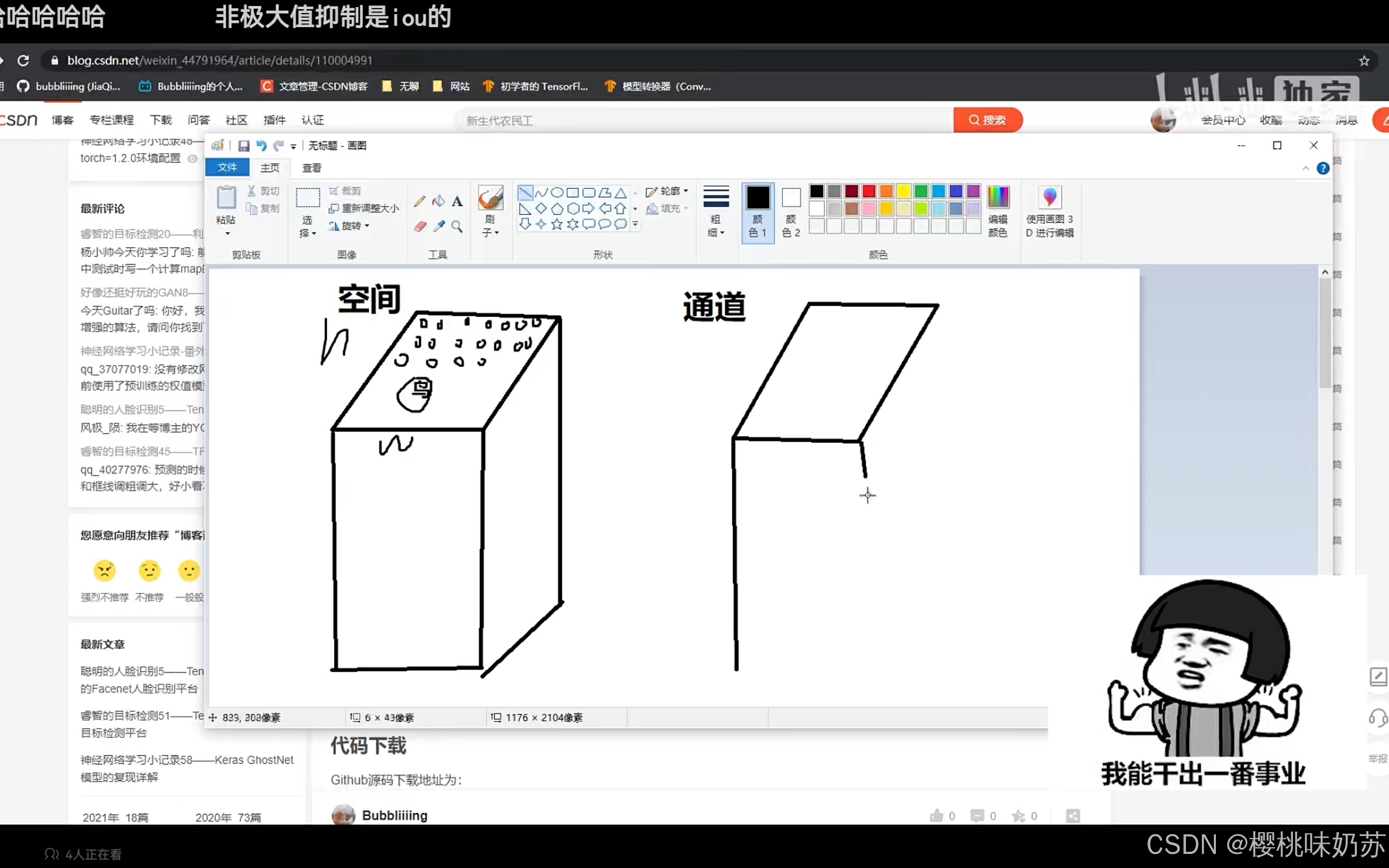The image size is (1389, 868).
Task: Open the 文件 menu in Paint
Action: 227,167
